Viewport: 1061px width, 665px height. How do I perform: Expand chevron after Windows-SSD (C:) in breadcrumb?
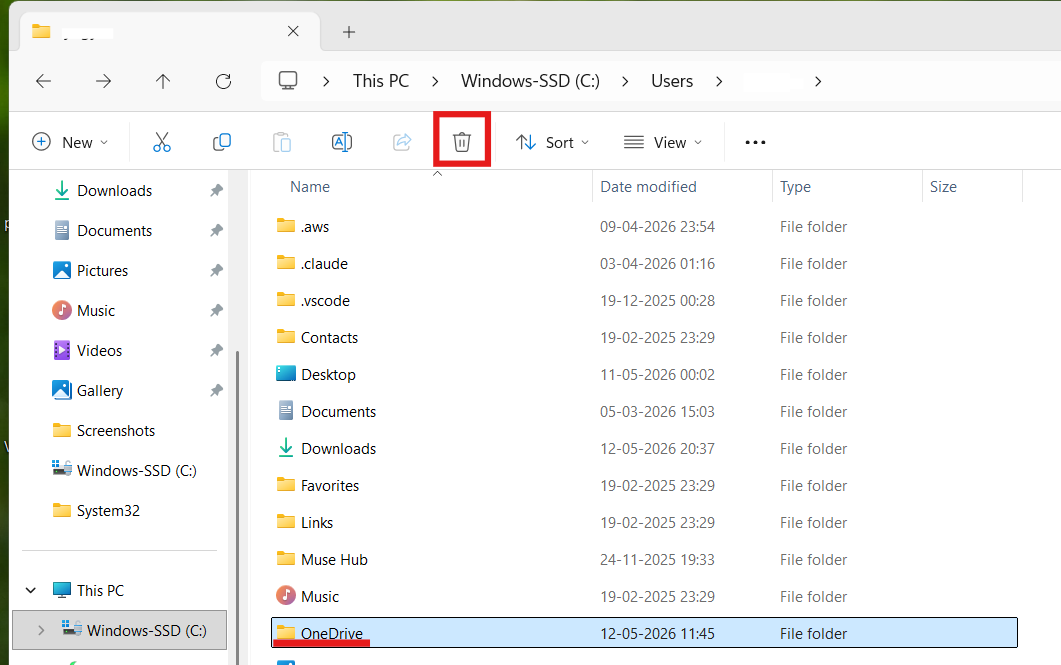pyautogui.click(x=625, y=82)
